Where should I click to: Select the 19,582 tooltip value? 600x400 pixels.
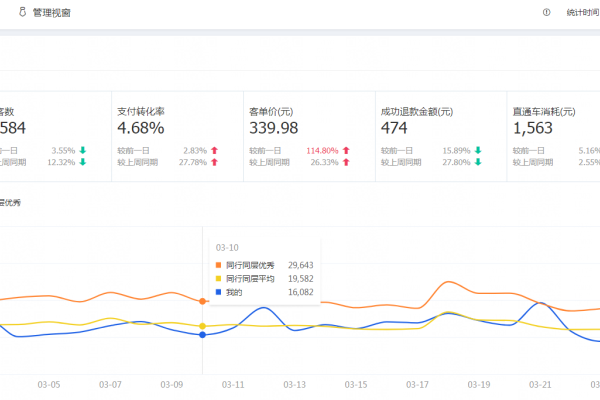(301, 278)
